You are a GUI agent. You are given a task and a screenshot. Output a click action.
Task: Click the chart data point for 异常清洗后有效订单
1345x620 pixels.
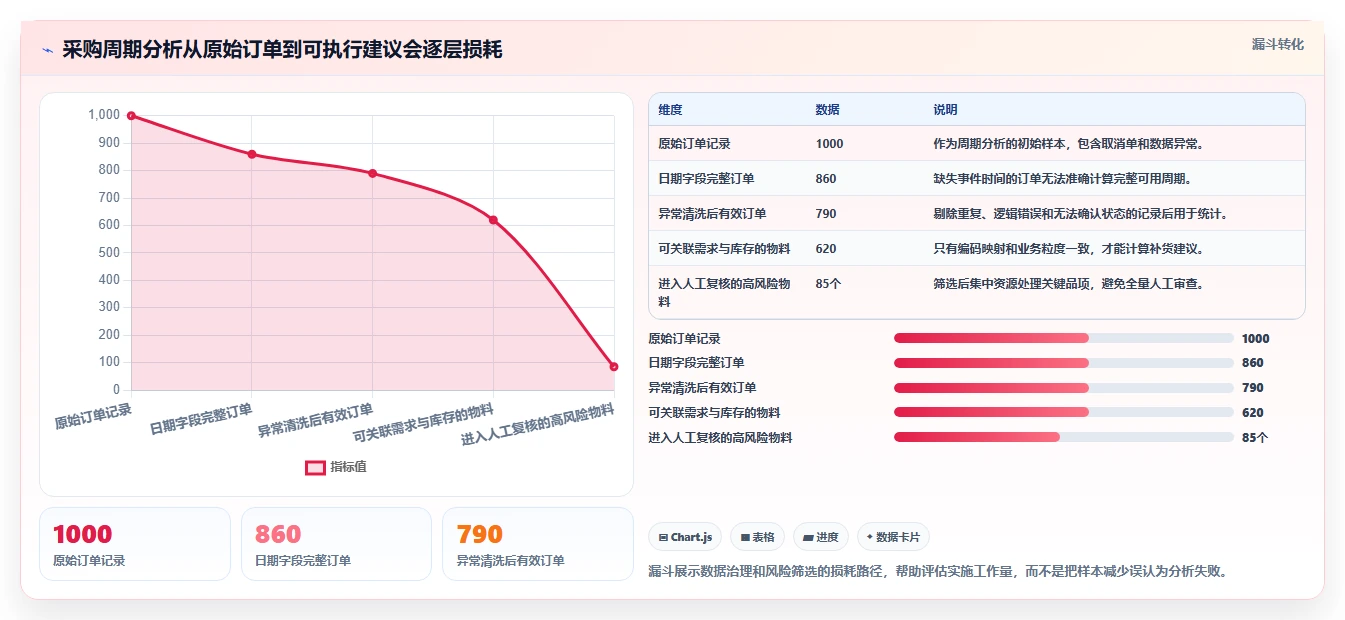pos(372,173)
